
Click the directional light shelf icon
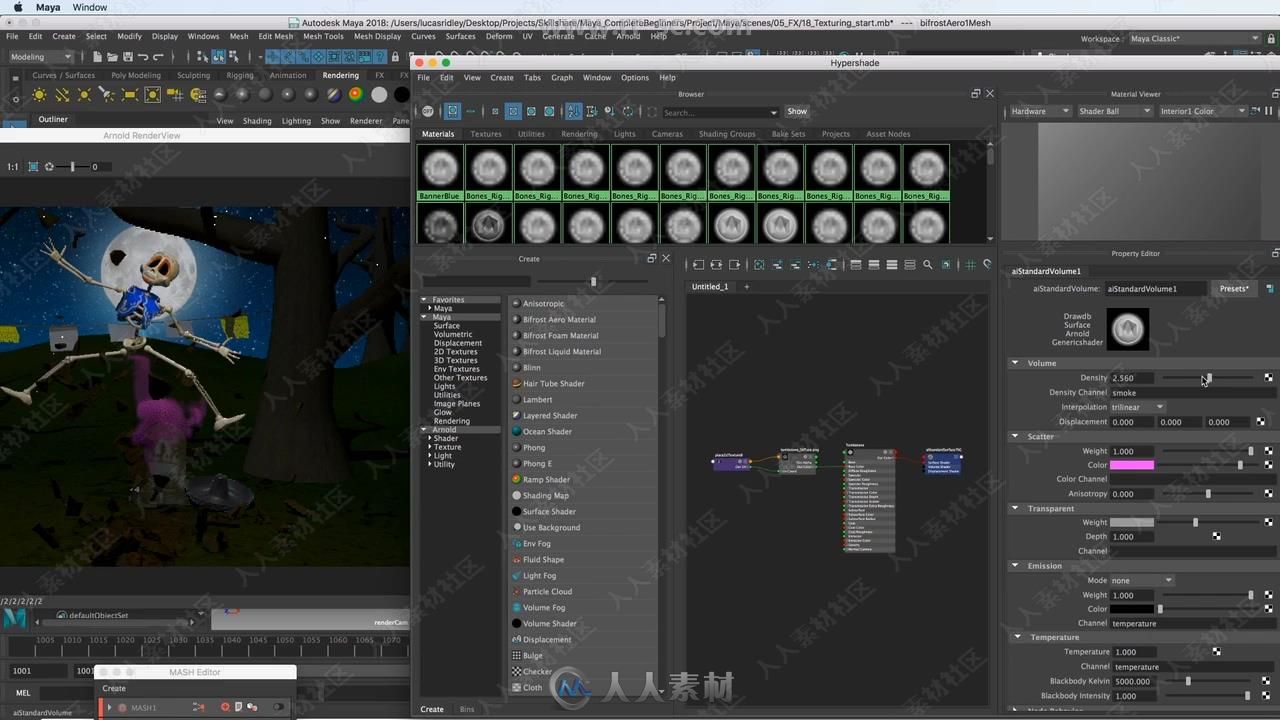[x=62, y=95]
